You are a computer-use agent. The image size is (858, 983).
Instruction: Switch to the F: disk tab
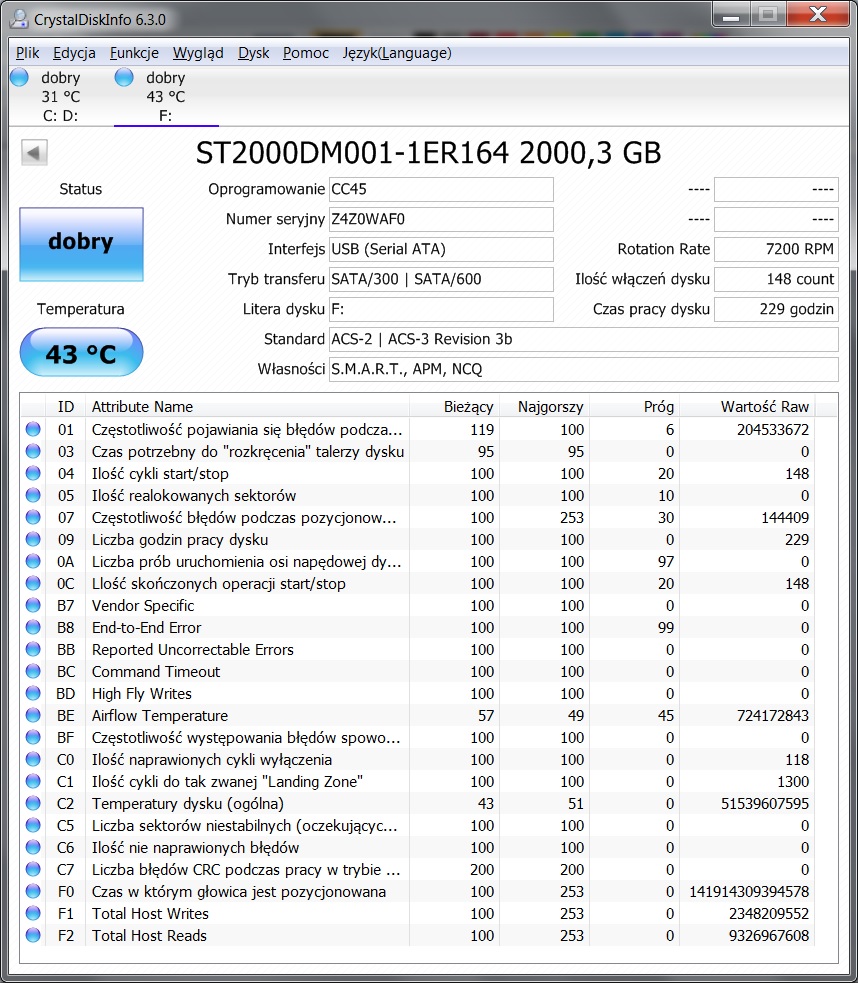point(166,96)
